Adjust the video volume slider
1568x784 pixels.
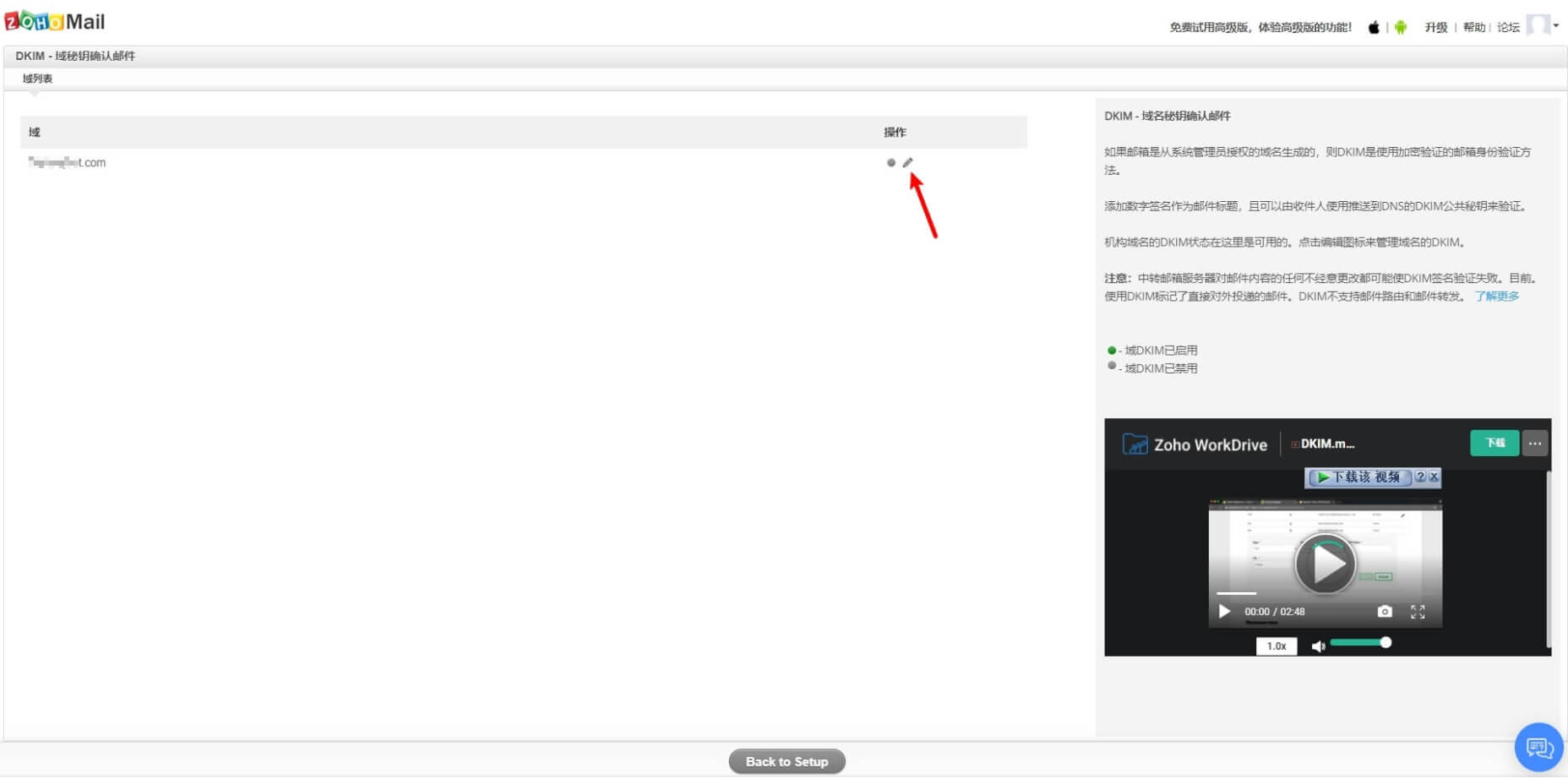click(1360, 643)
